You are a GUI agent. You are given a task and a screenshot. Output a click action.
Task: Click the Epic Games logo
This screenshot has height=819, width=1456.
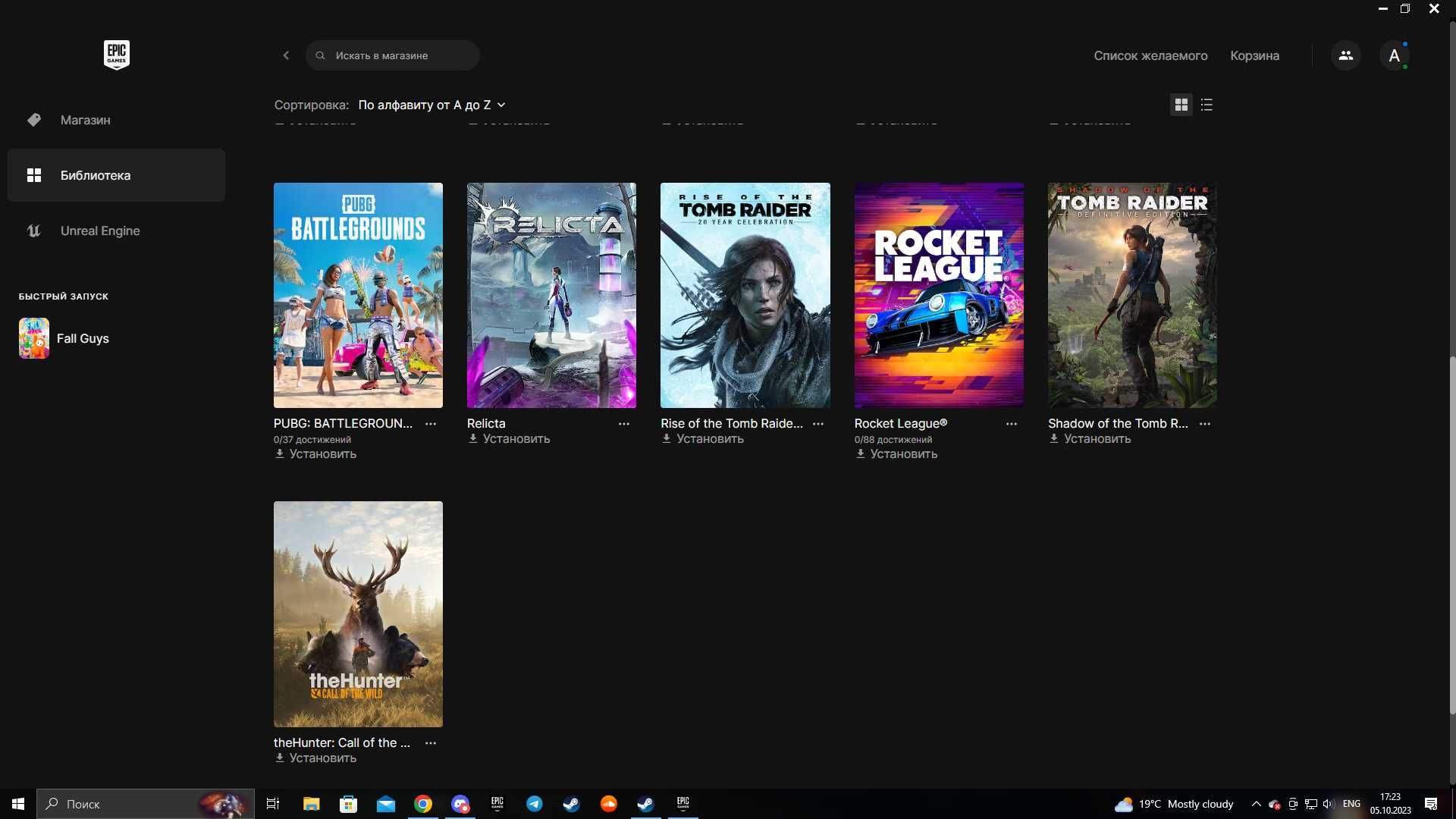click(116, 55)
